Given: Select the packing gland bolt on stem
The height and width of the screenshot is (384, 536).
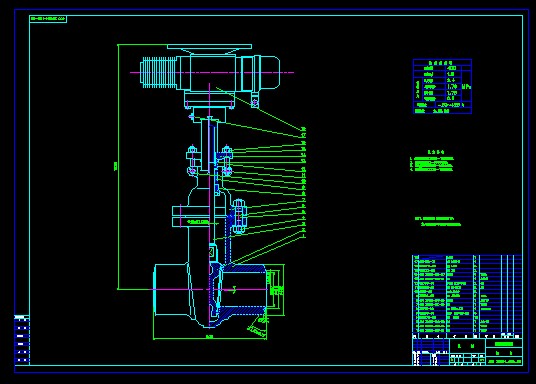Looking at the screenshot, I should (x=226, y=161).
